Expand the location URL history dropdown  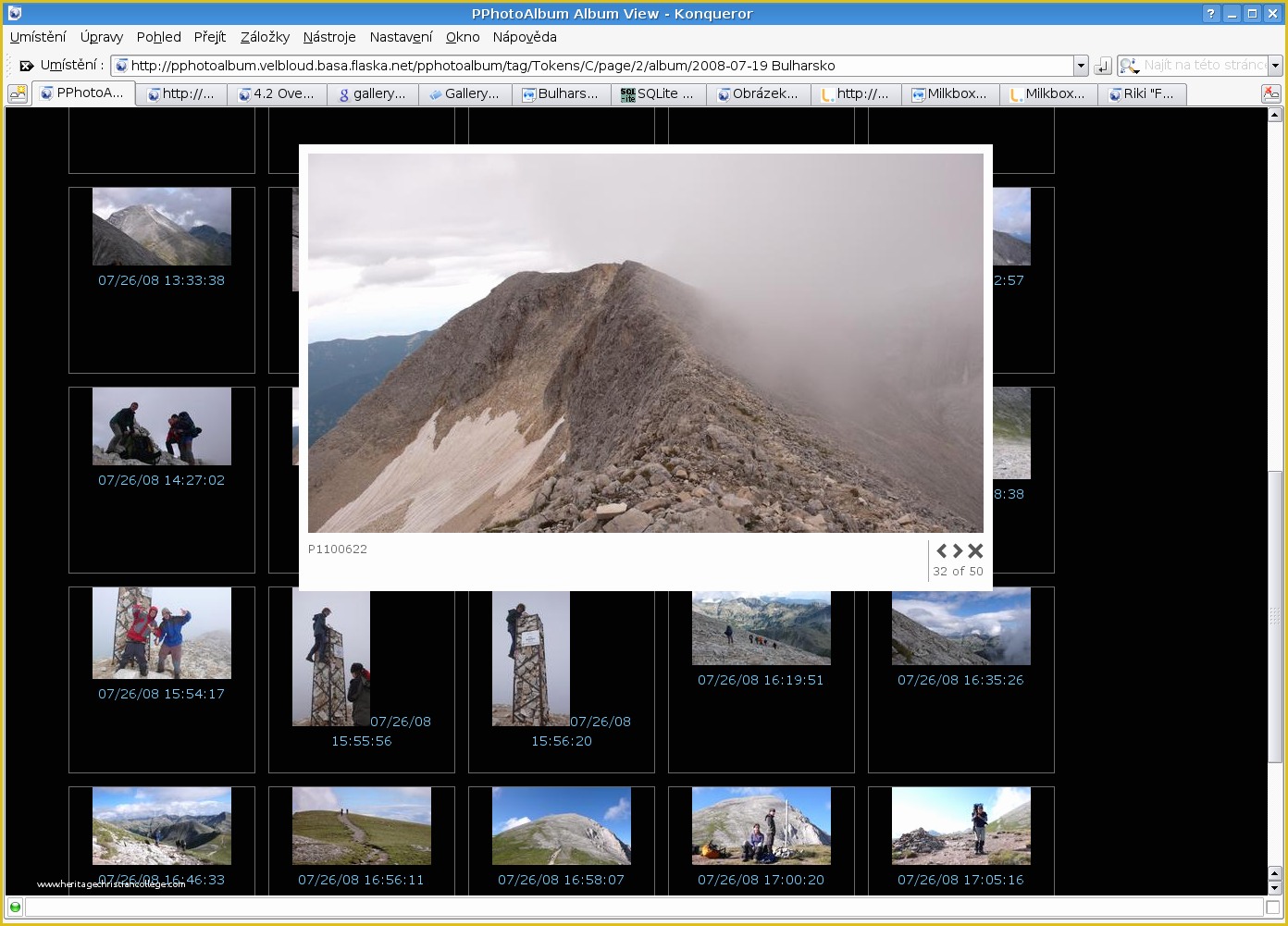click(1081, 66)
